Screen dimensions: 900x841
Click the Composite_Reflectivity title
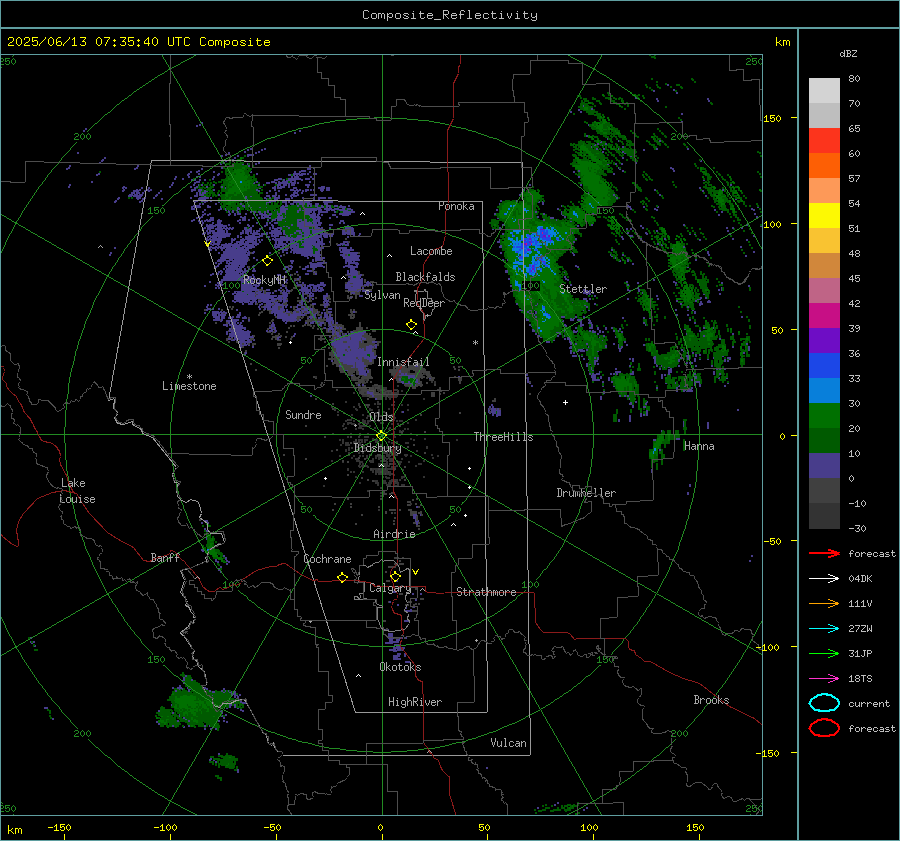coord(449,15)
